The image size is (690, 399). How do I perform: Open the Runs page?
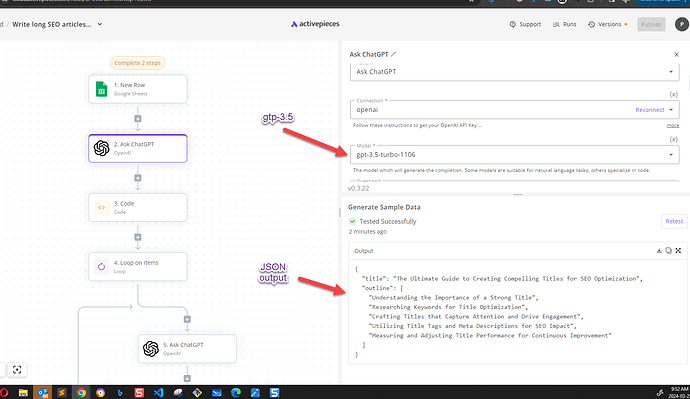point(565,24)
